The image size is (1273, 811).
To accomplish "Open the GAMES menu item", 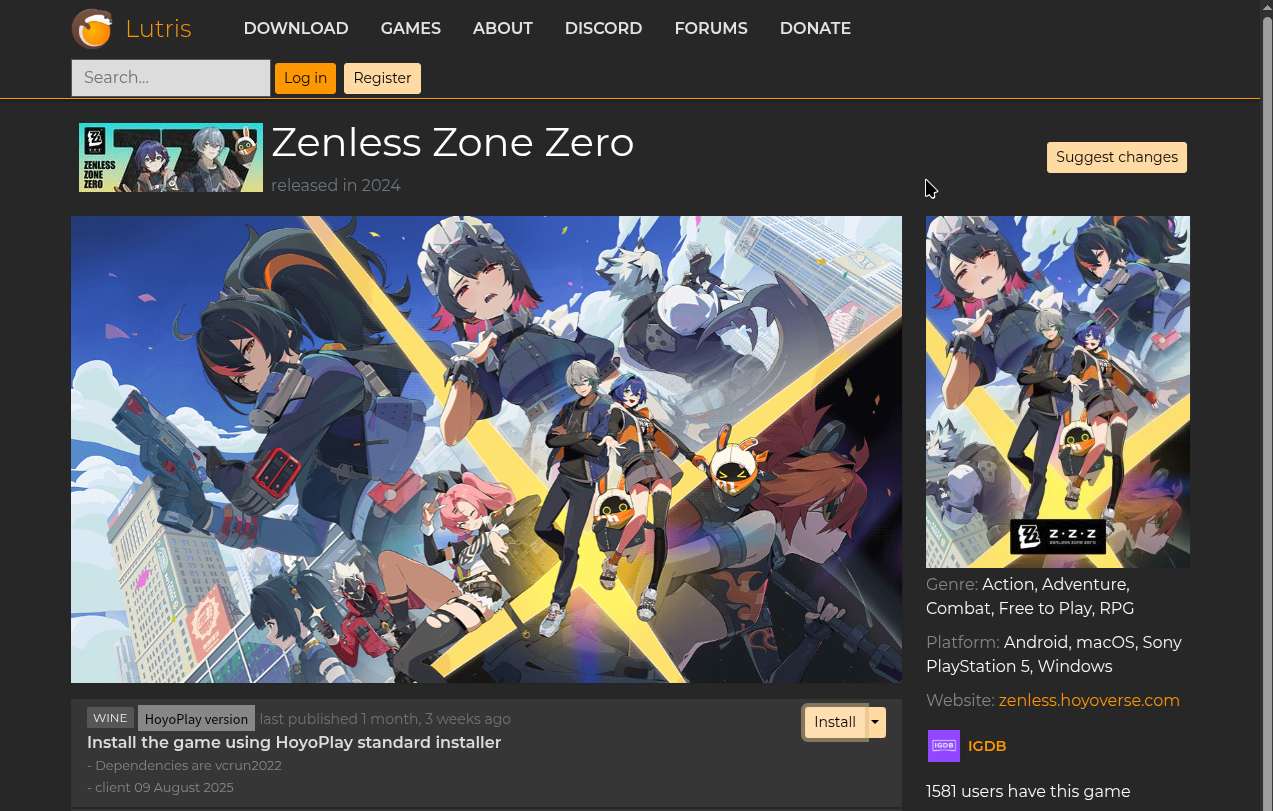I will coord(410,28).
